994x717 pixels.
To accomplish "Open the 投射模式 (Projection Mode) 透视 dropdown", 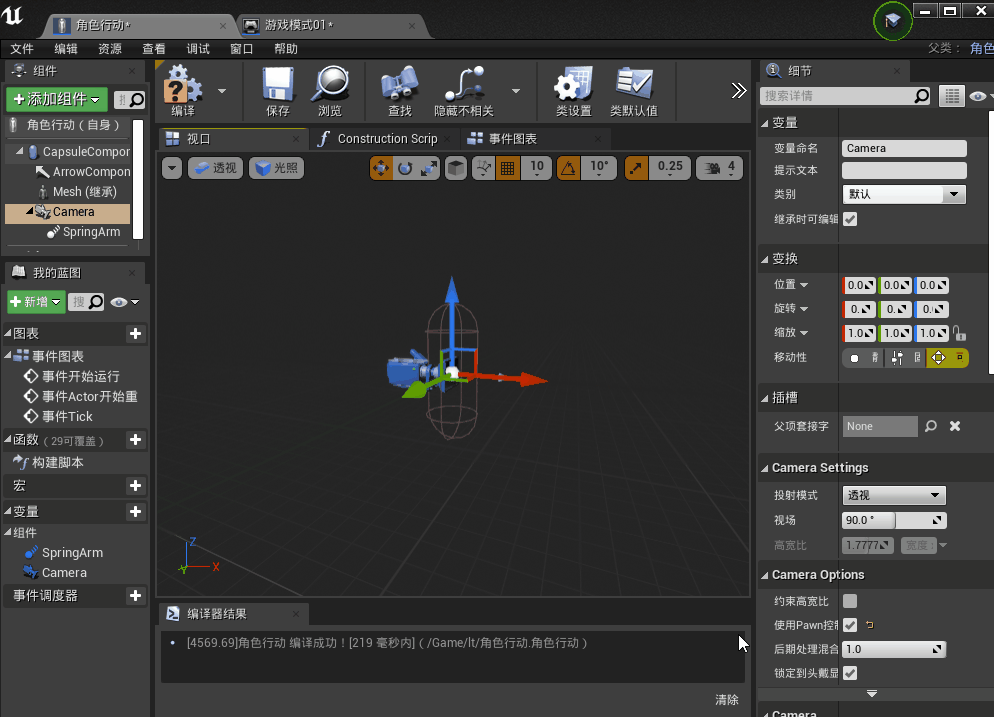I will click(894, 495).
